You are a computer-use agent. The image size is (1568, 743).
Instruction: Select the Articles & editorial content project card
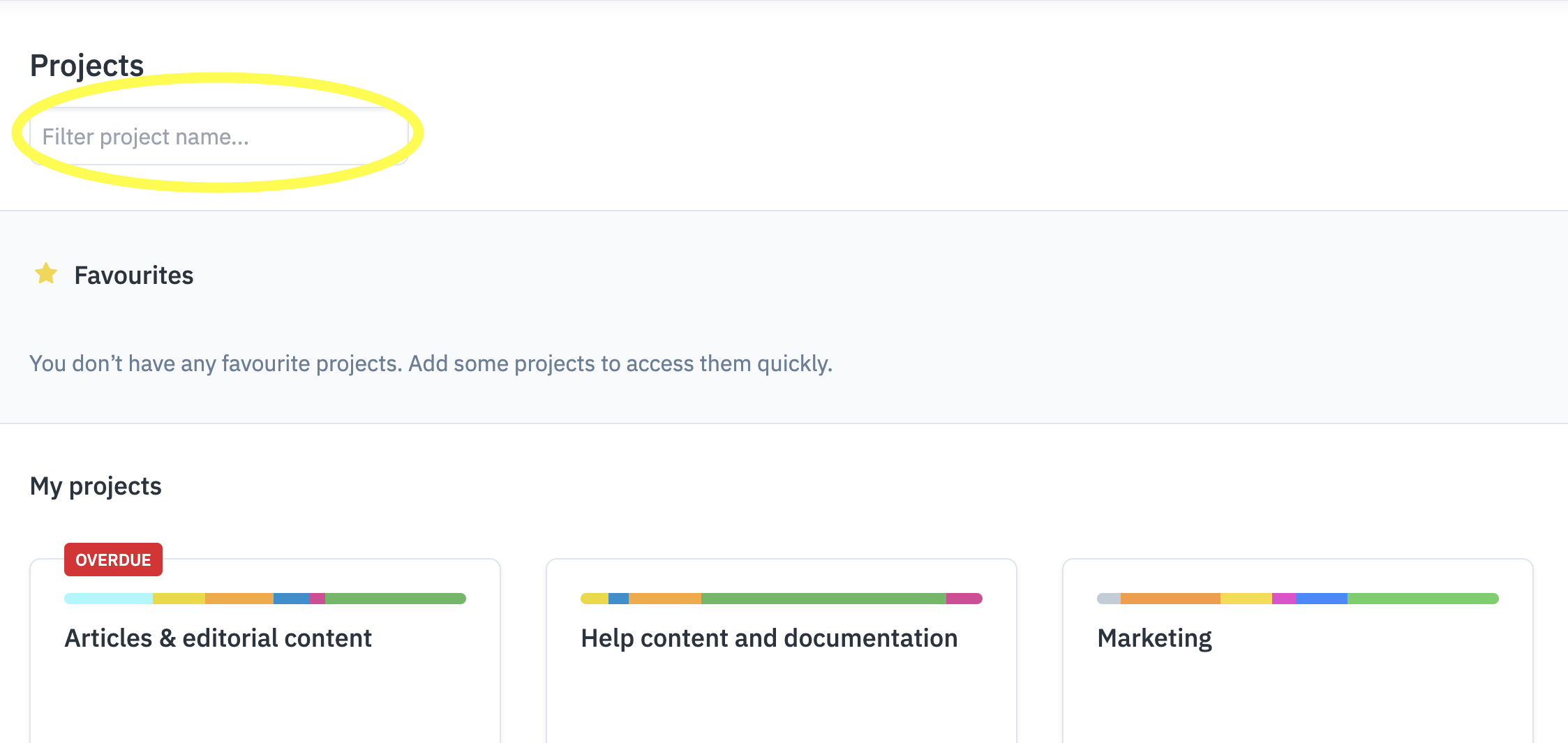coord(265,670)
